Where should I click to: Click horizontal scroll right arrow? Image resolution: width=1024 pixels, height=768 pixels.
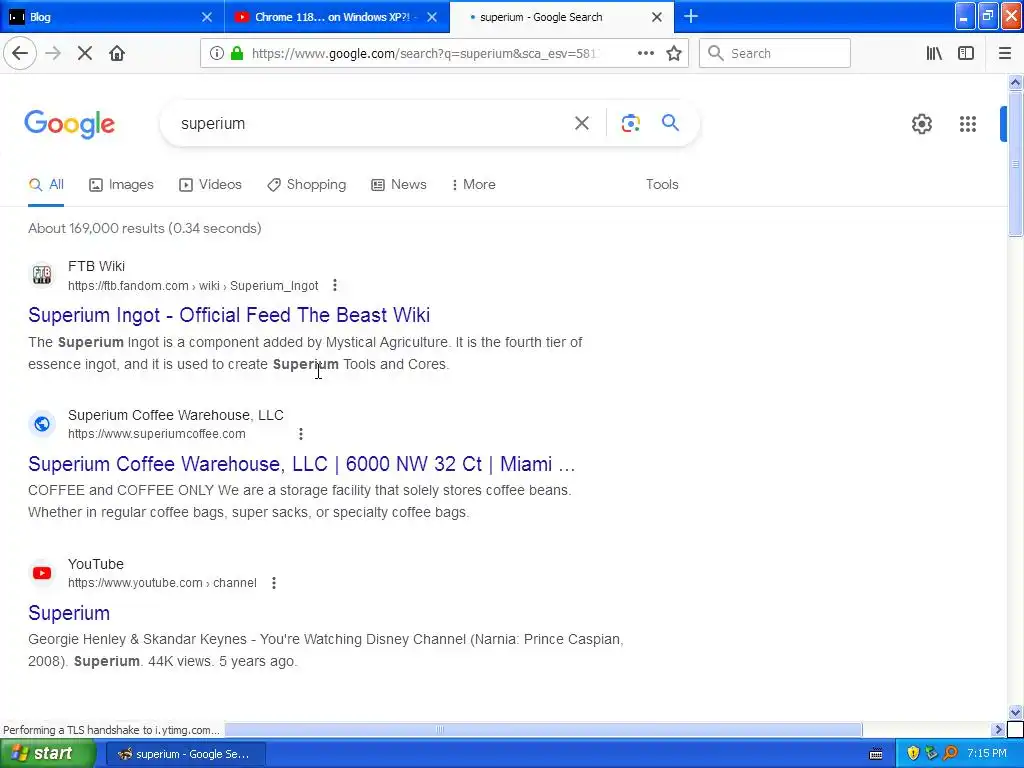coord(998,729)
